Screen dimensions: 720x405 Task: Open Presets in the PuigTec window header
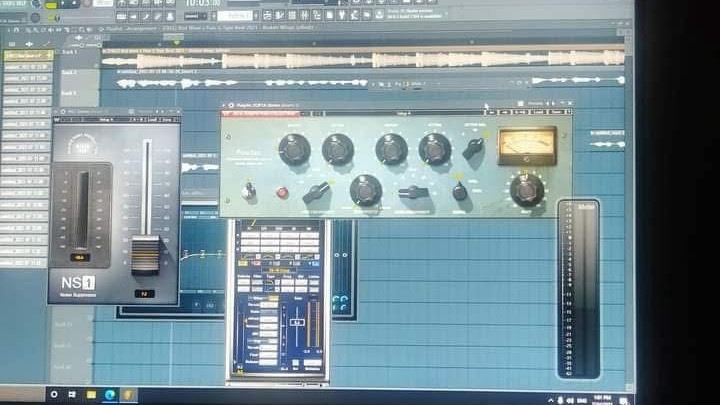535,103
